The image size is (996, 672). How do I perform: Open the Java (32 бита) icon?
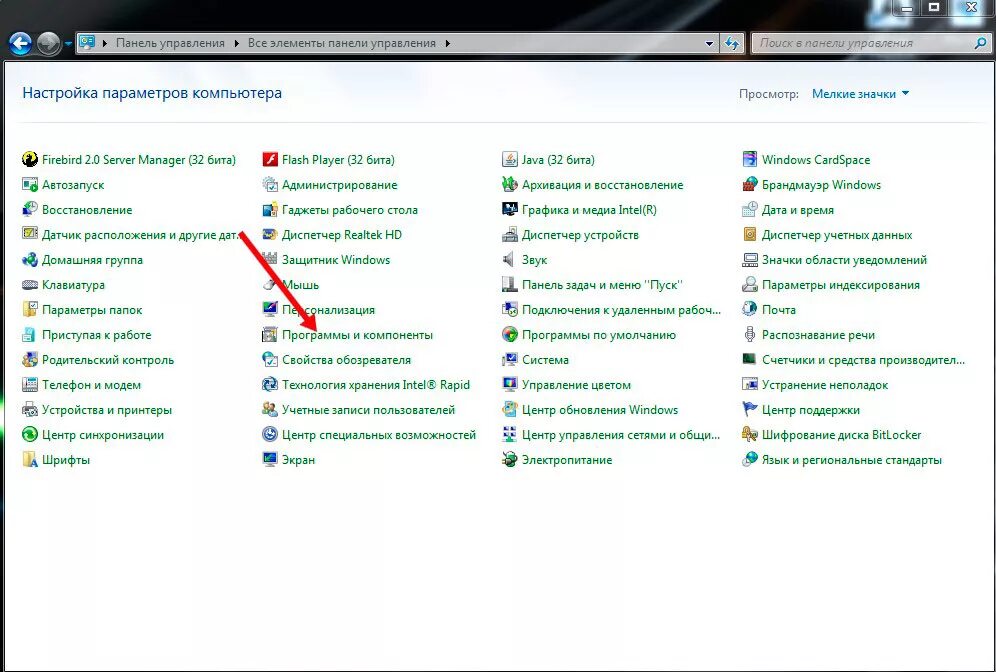(509, 159)
